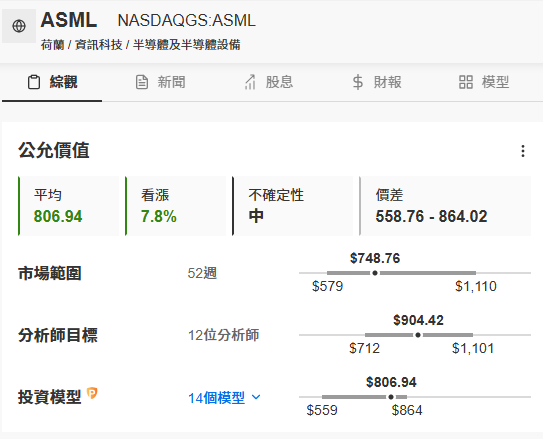
Task: Click the globe icon beside ASML
Action: (x=19, y=26)
